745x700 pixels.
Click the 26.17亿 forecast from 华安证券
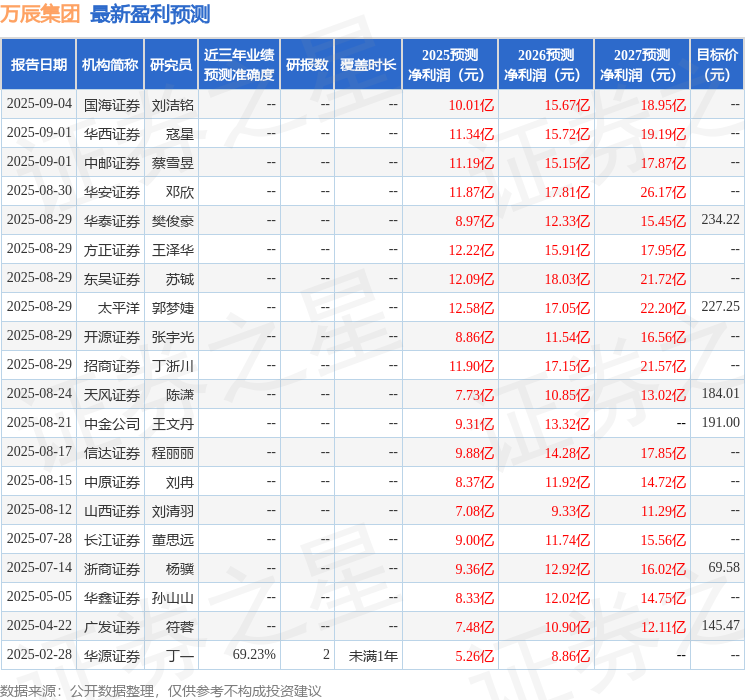coord(663,192)
